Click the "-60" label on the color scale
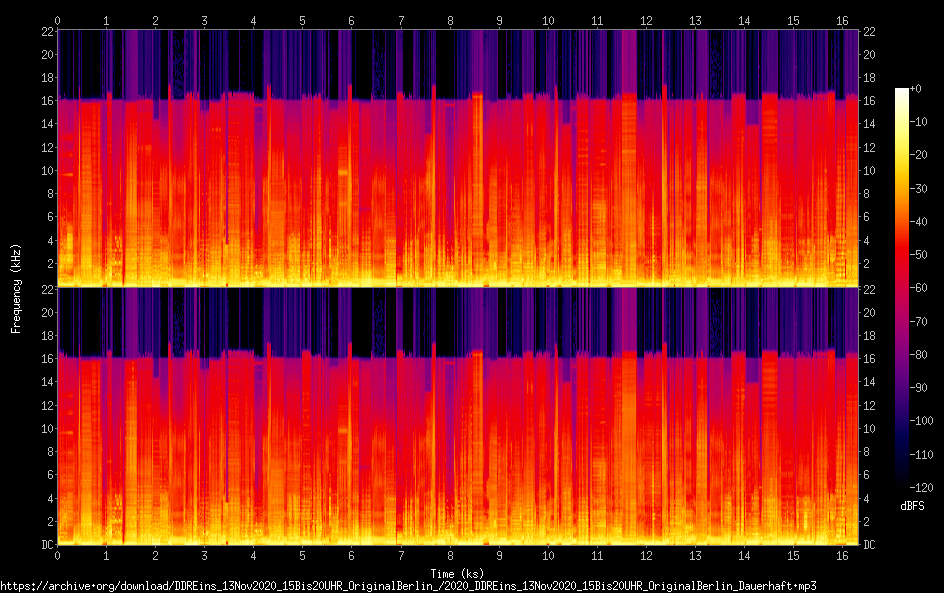Screen dimensions: 944x593 tap(918, 288)
